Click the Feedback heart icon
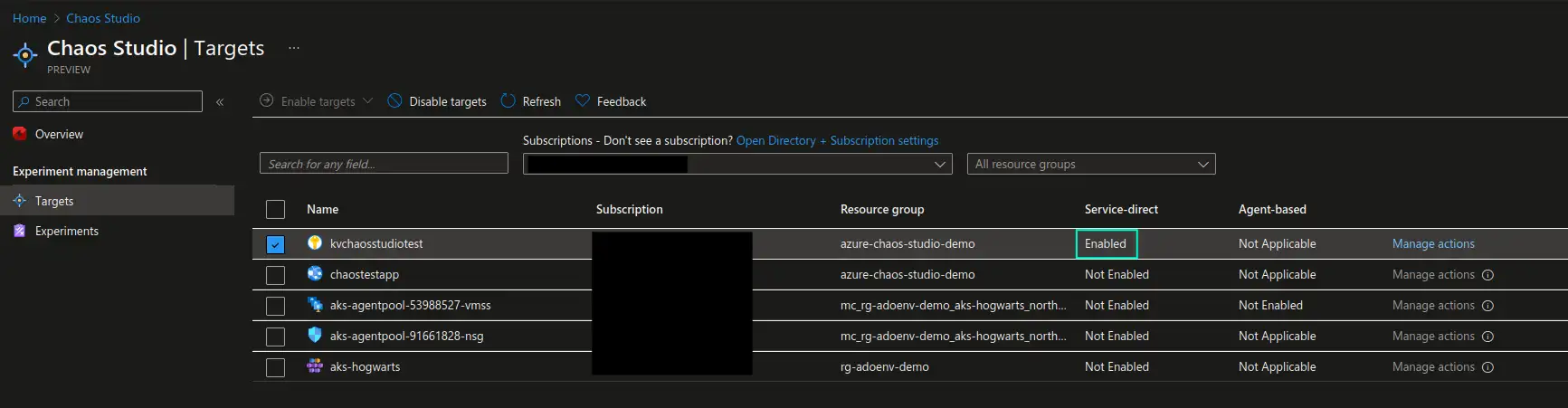The width and height of the screenshot is (1568, 408). (583, 101)
